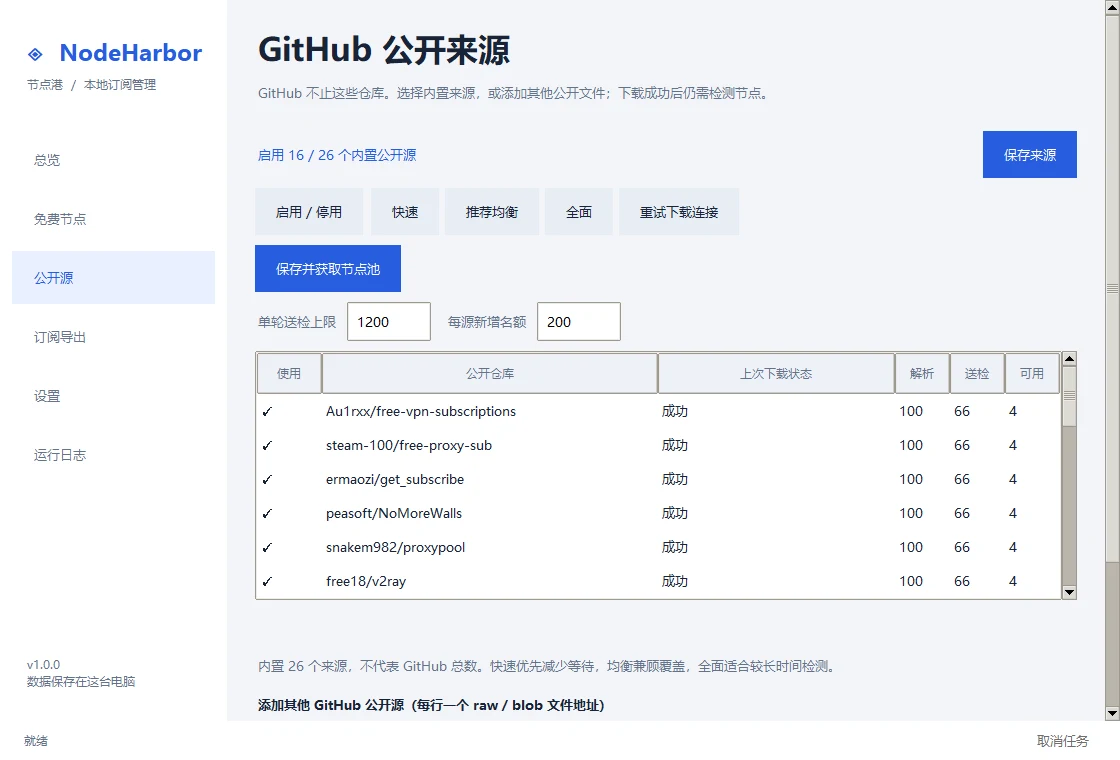Click the 保存来源 button
This screenshot has height=760, width=1120.
coord(1029,155)
